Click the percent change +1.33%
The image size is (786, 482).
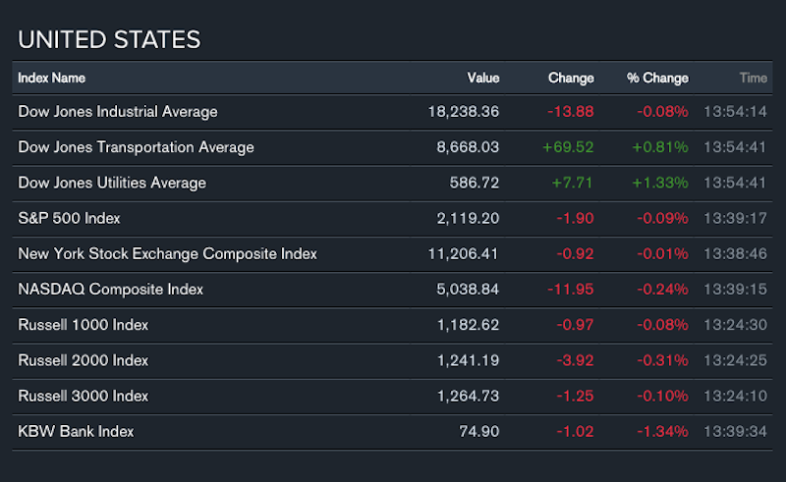(x=660, y=183)
